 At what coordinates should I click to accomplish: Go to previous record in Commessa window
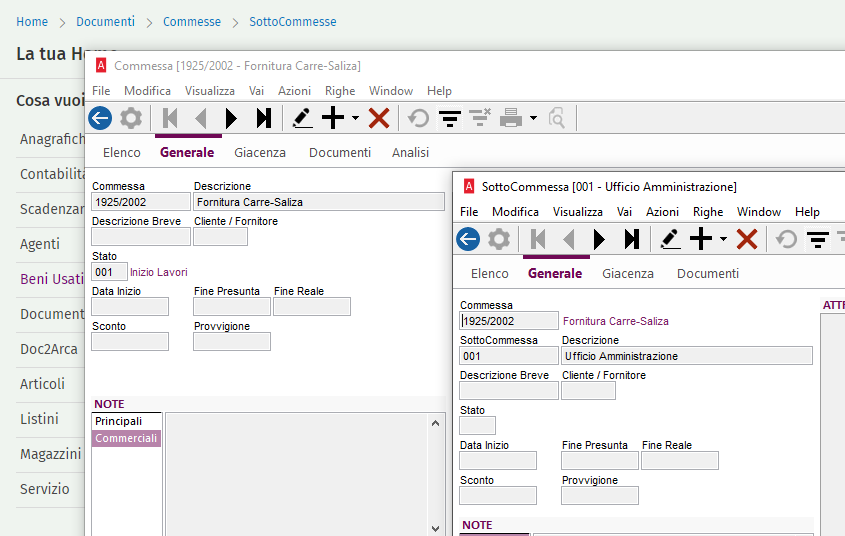click(x=200, y=118)
